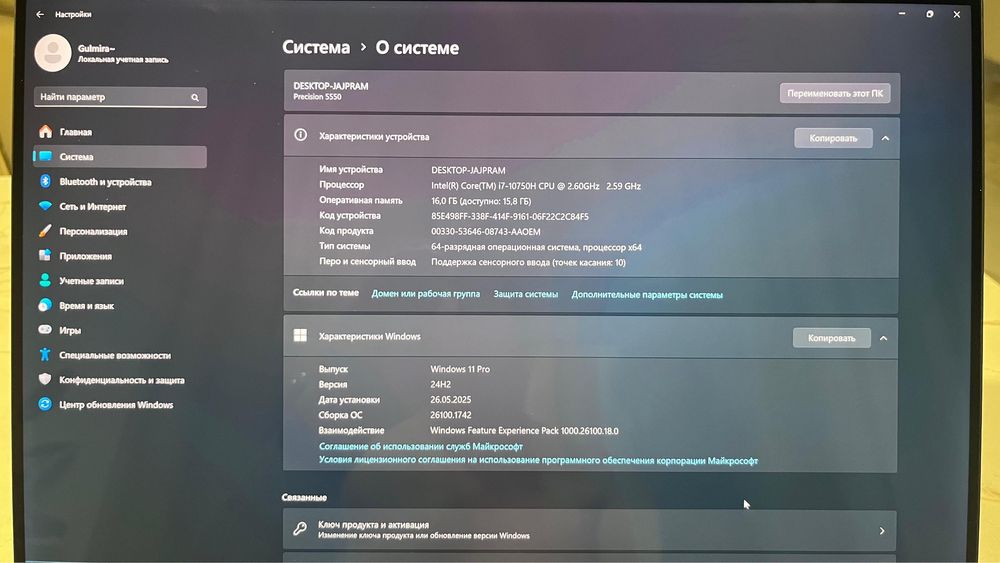Click Поддержка сенсорного ввода value
The image size is (1000, 563).
528,262
